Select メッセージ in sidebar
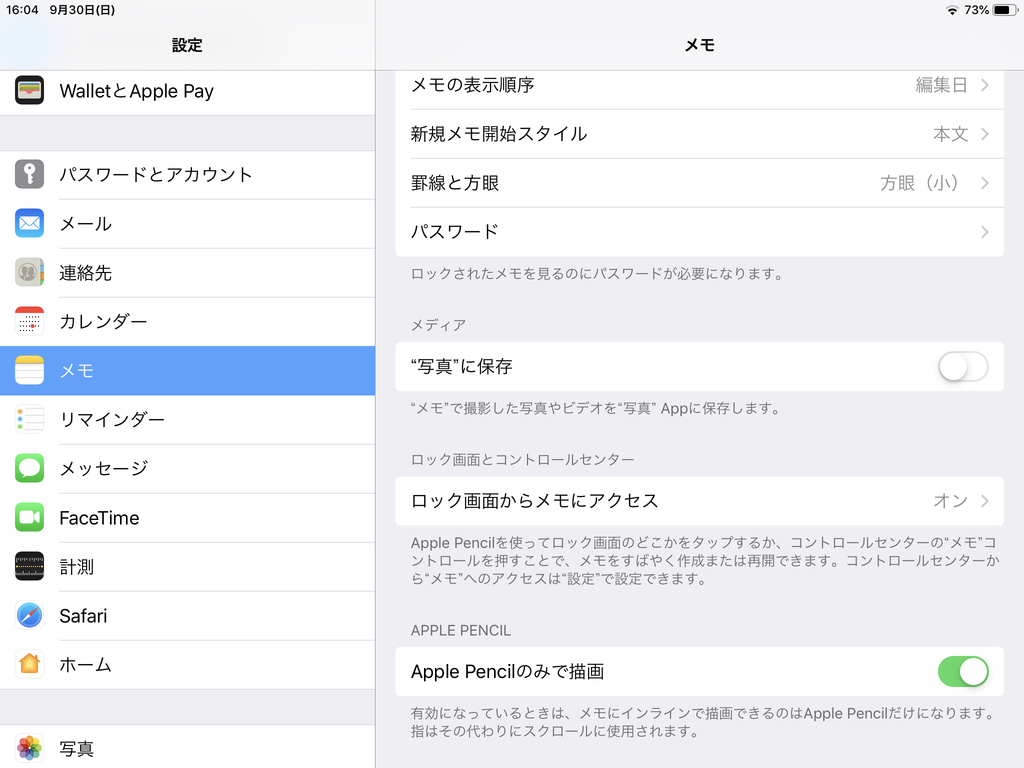 187,468
